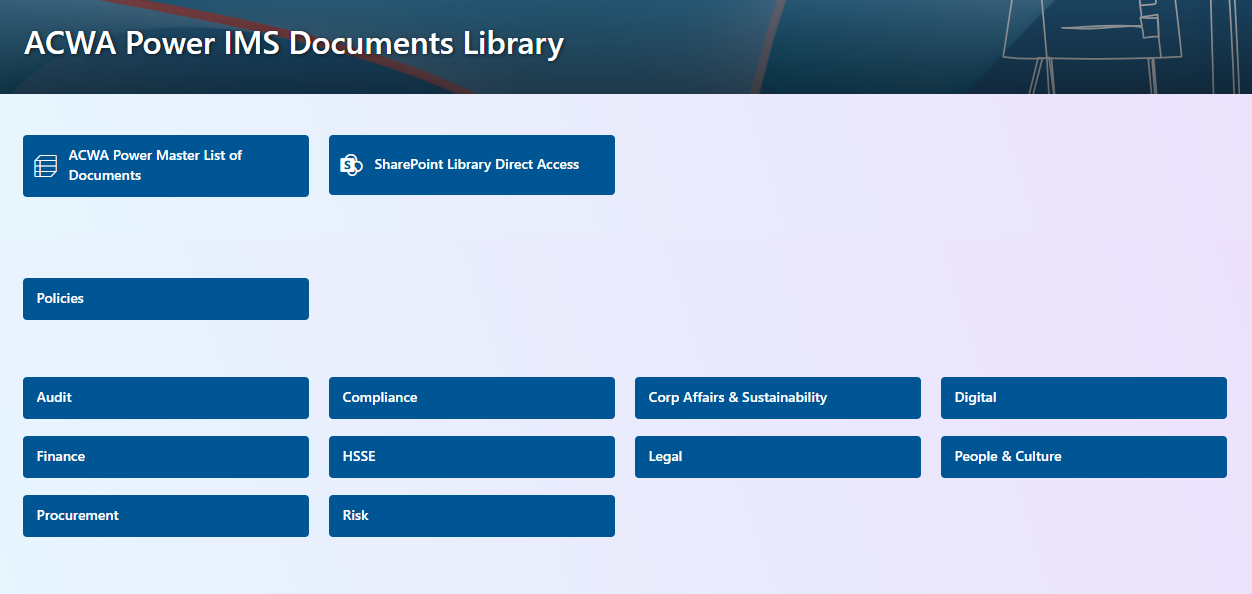Screen dimensions: 1252x594
Task: Open the Risk documents tile
Action: coord(471,516)
